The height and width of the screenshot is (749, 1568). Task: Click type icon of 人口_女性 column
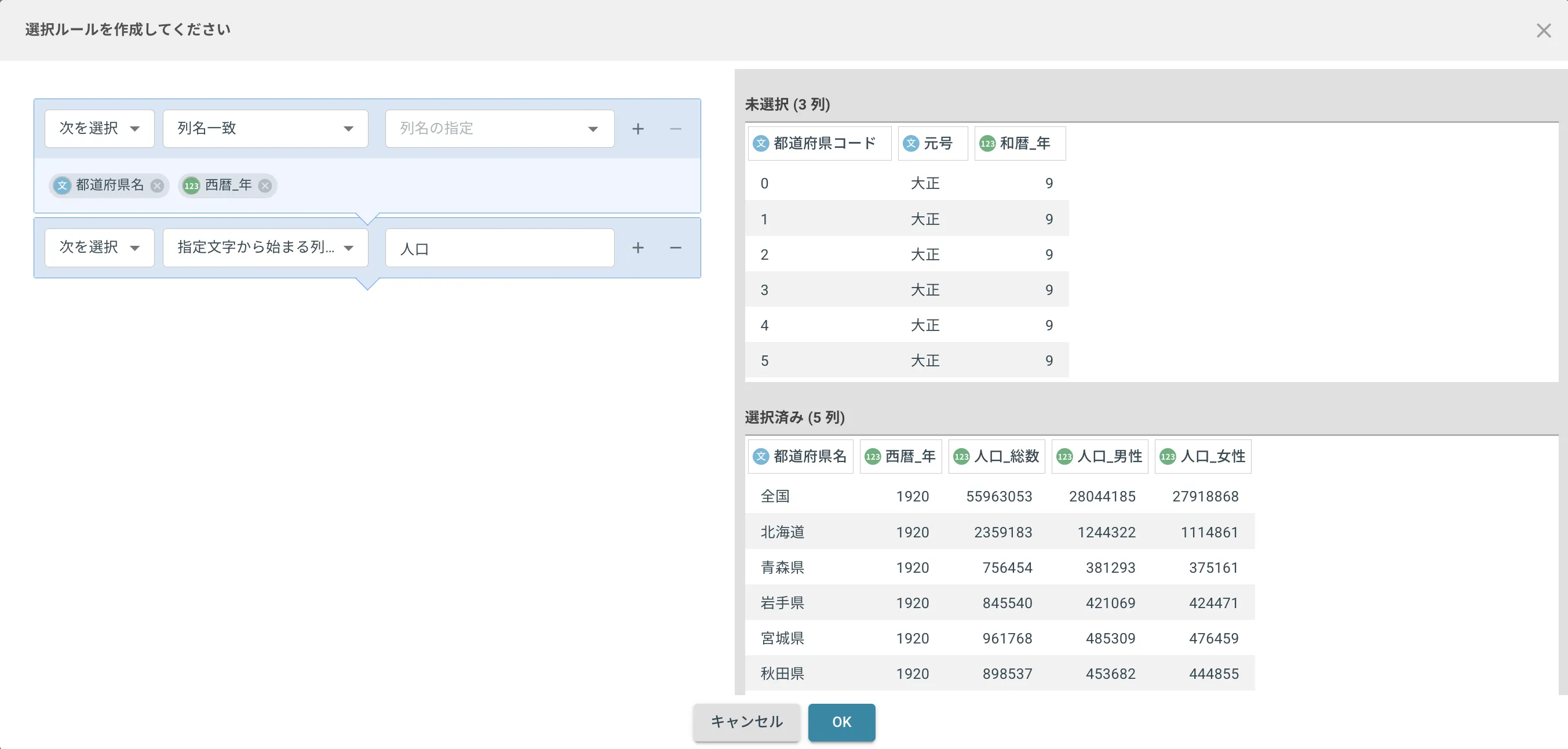pyautogui.click(x=1168, y=456)
